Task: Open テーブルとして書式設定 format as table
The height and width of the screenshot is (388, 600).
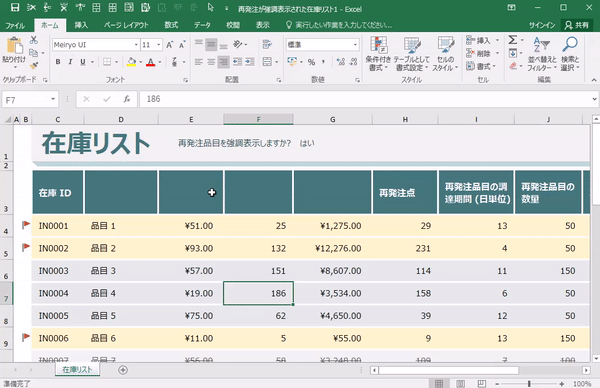Action: [x=412, y=54]
